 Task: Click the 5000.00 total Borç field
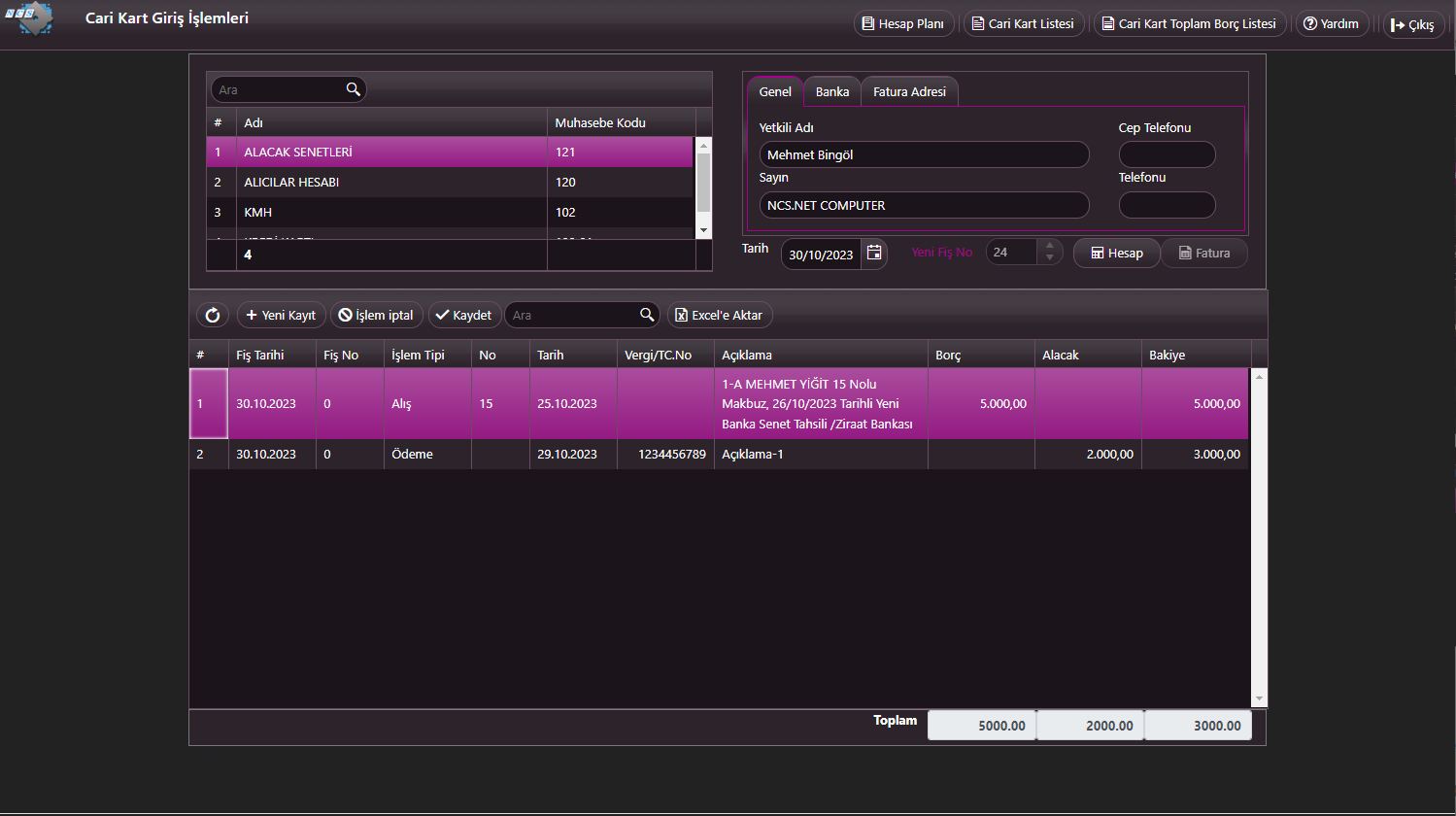pos(982,726)
